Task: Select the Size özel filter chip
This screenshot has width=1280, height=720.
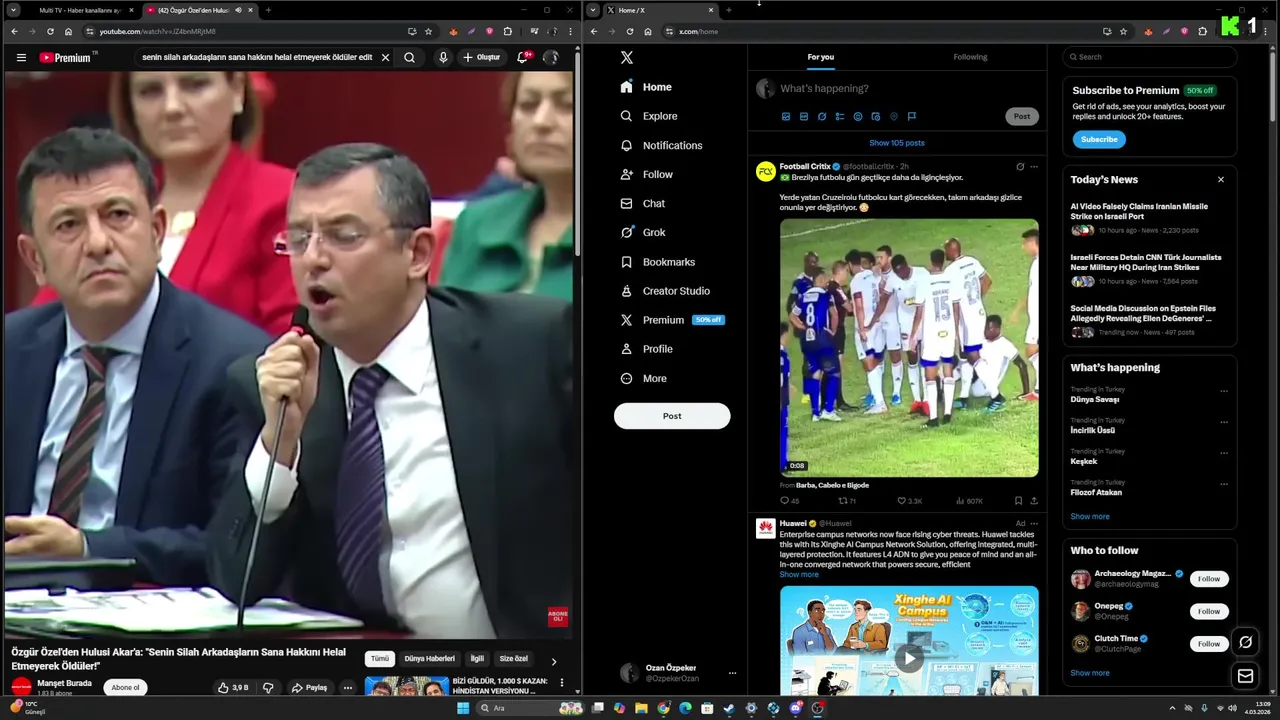Action: click(x=513, y=659)
